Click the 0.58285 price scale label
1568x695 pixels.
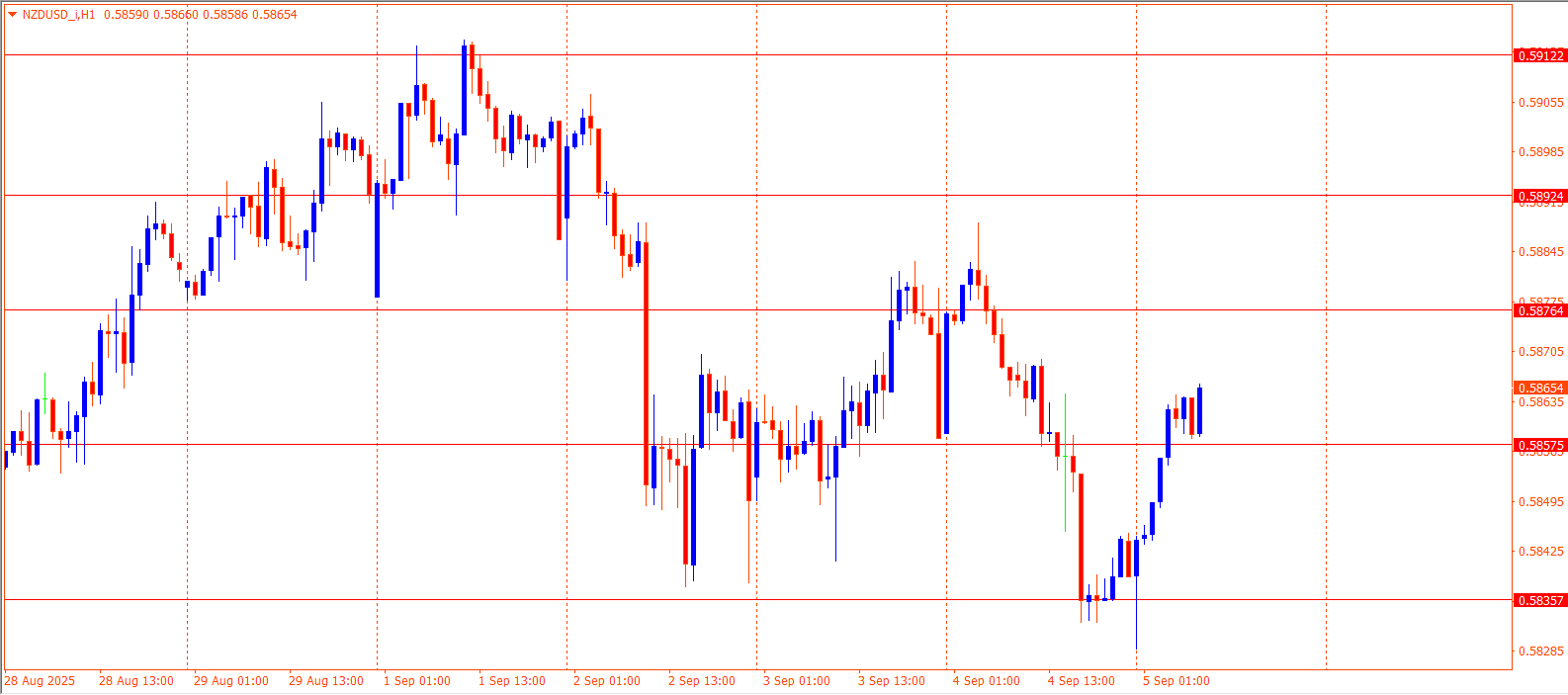click(1540, 652)
